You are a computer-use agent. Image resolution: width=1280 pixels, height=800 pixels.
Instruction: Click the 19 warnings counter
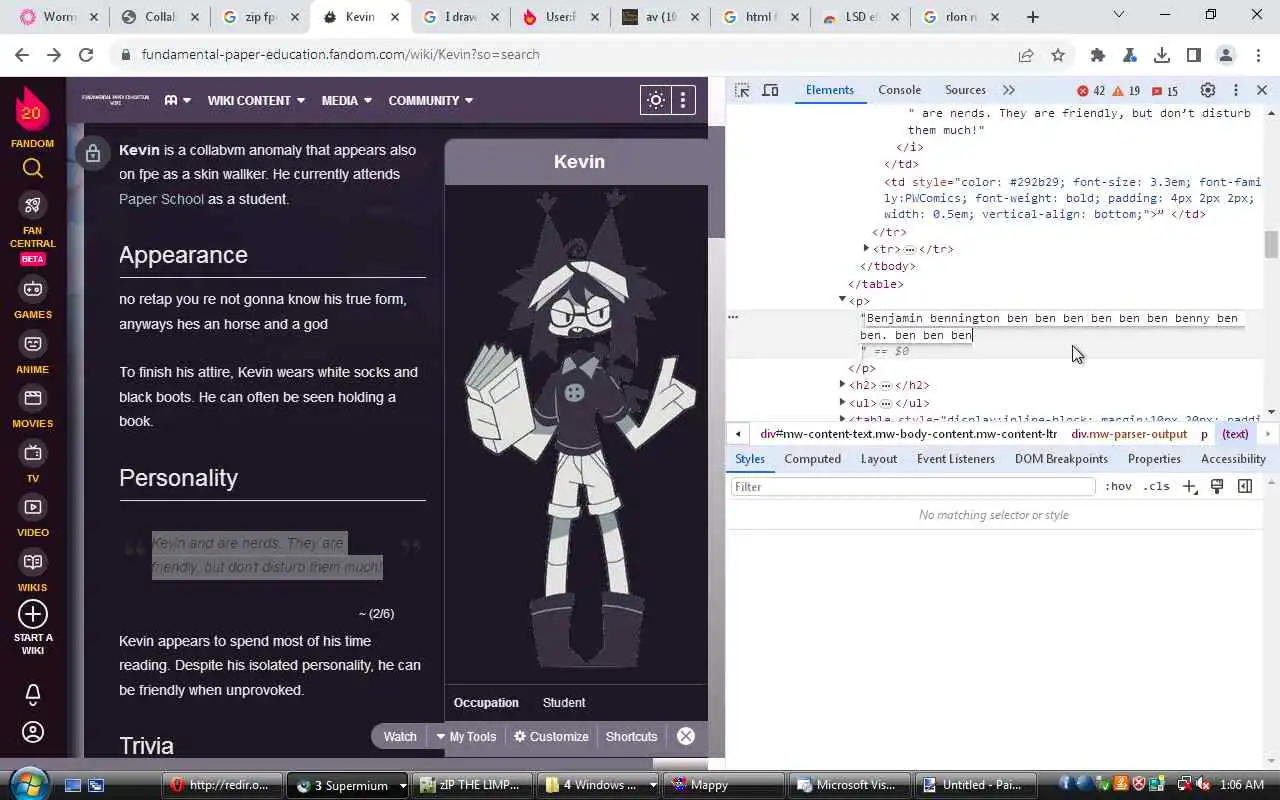(1127, 91)
